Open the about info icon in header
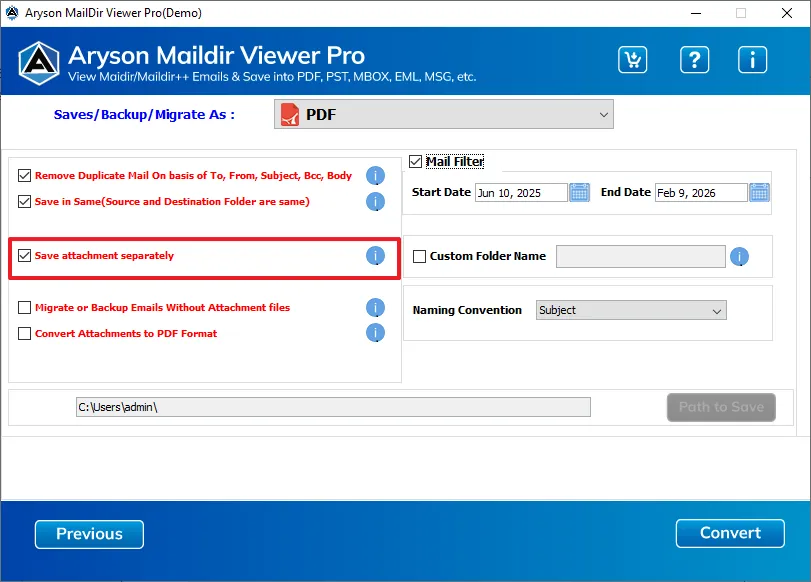811x582 pixels. pyautogui.click(x=752, y=59)
